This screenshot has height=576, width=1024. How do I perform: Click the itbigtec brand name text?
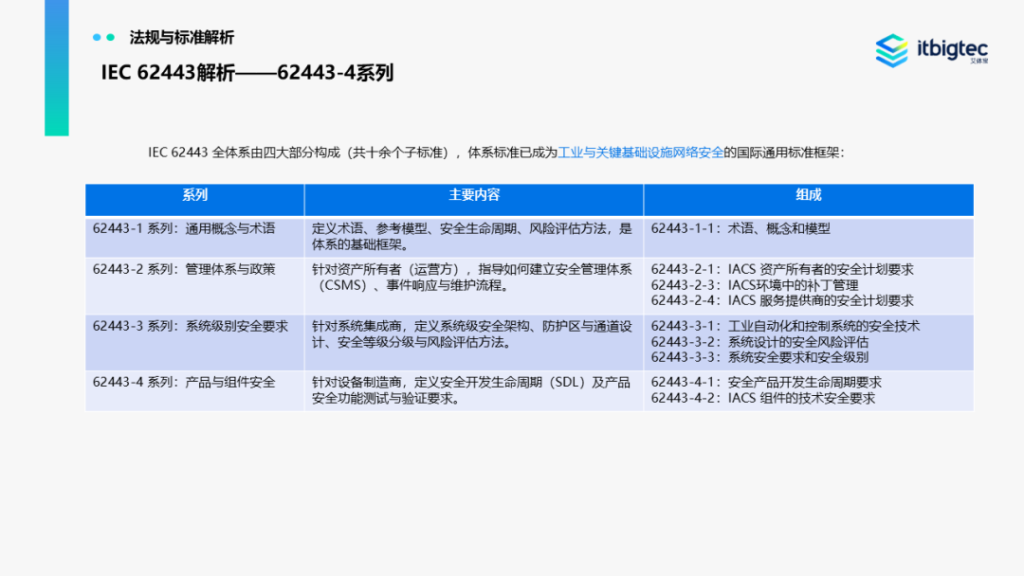pyautogui.click(x=951, y=47)
